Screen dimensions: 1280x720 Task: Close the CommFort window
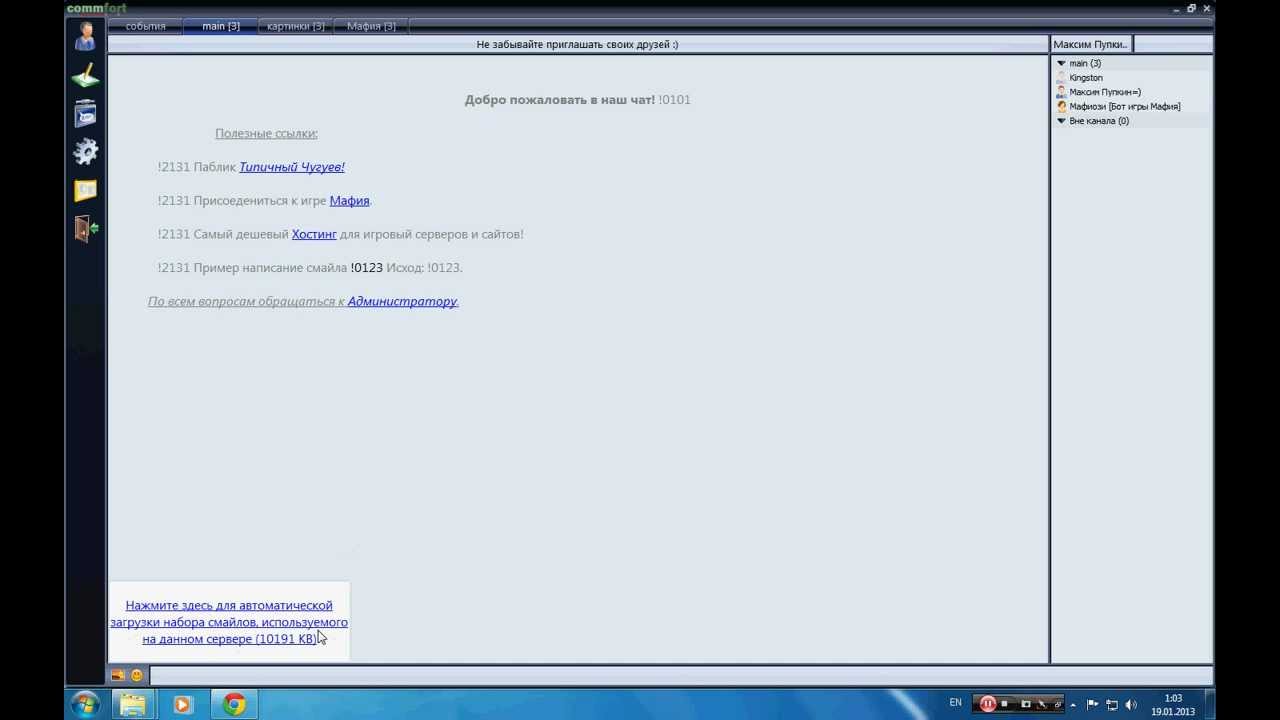pyautogui.click(x=1207, y=8)
